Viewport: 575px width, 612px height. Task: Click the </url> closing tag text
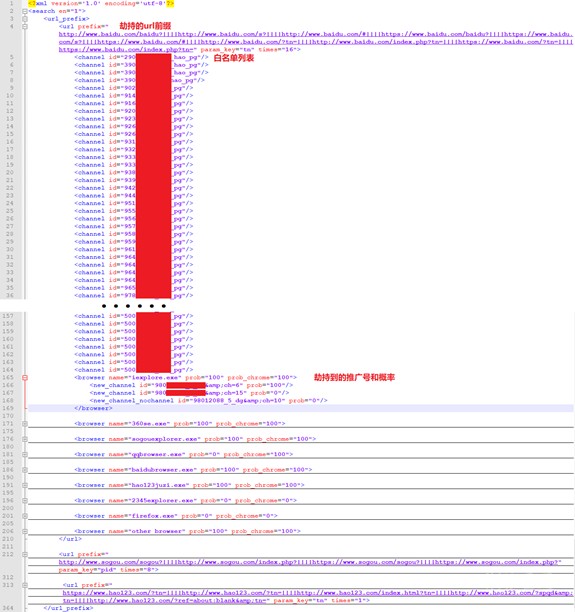click(x=70, y=539)
